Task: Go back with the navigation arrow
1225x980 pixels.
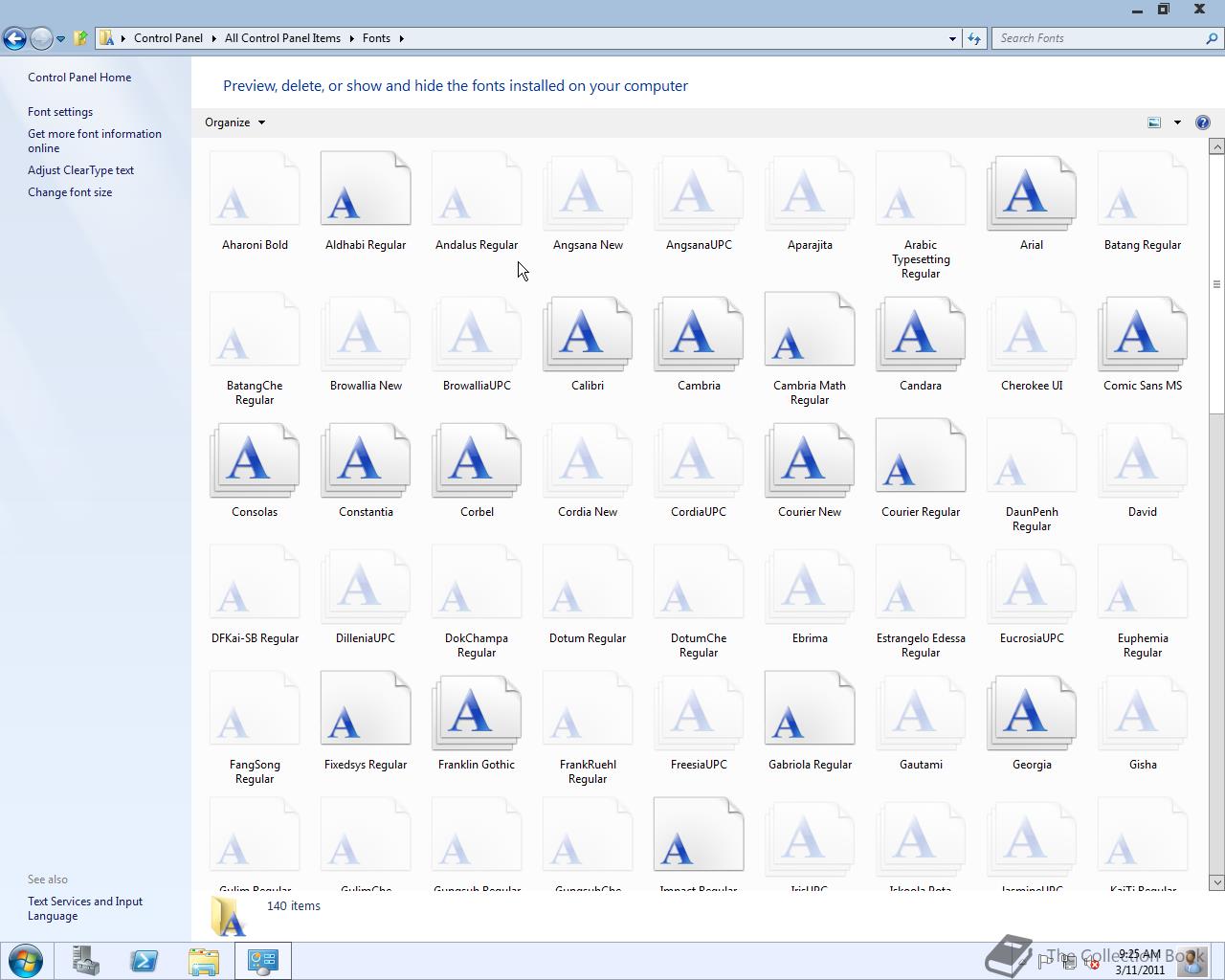Action: tap(14, 38)
